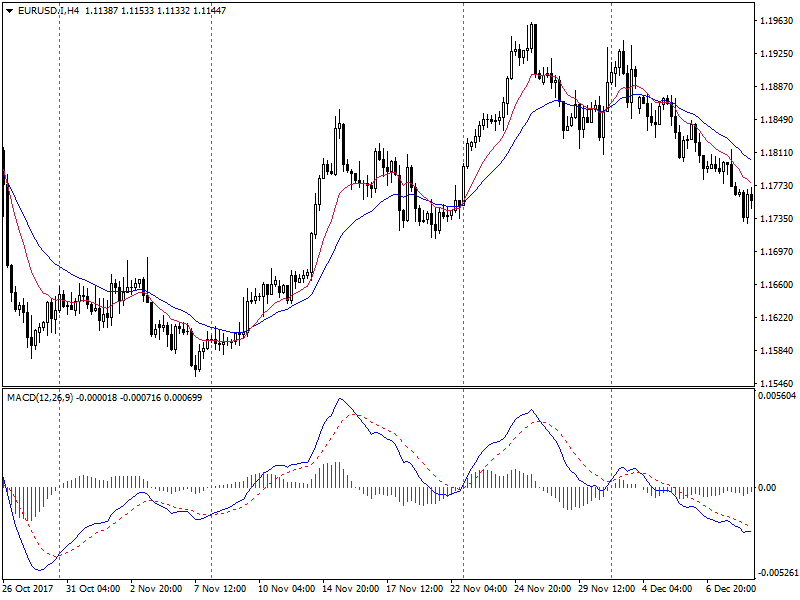This screenshot has width=800, height=600.
Task: Select the 1.19250 price level label
Action: point(777,54)
